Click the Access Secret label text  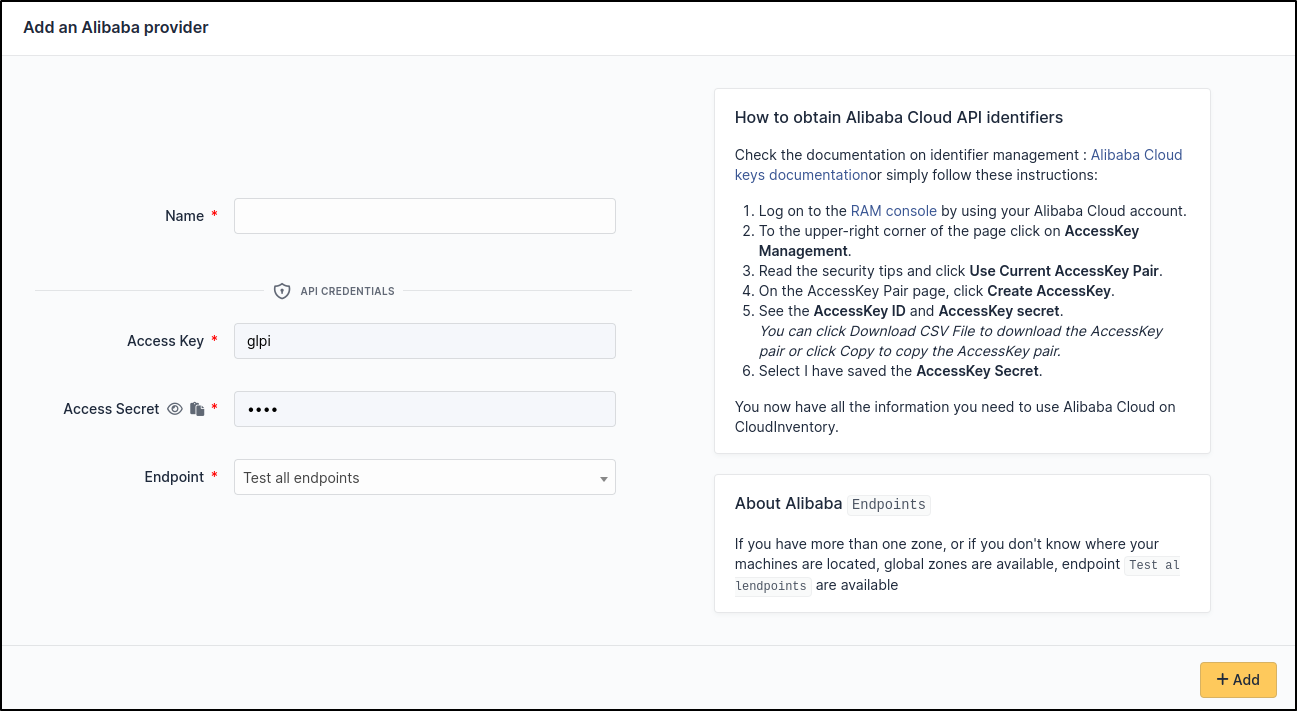(x=111, y=409)
